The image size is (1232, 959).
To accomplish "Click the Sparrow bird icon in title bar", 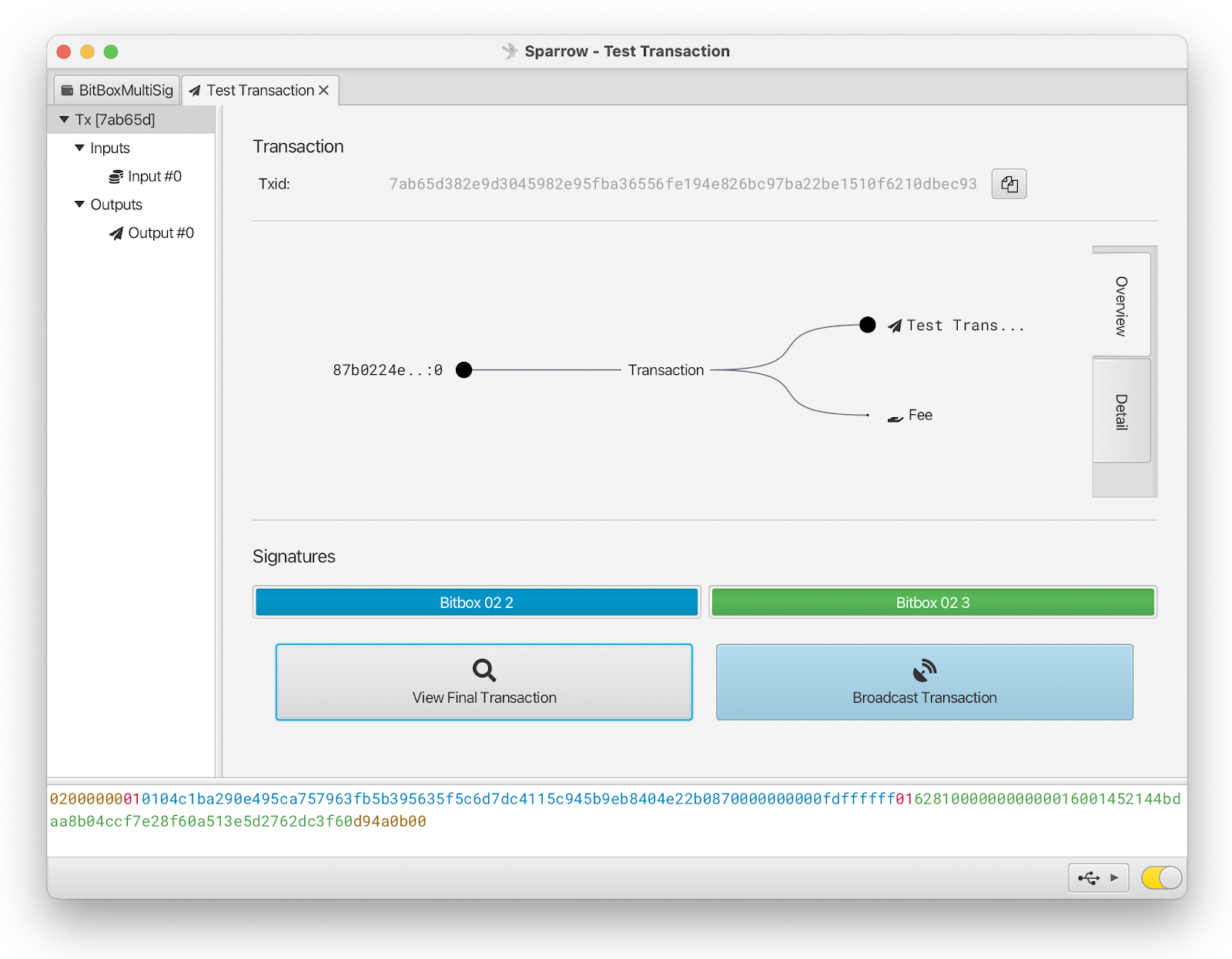I will [510, 51].
